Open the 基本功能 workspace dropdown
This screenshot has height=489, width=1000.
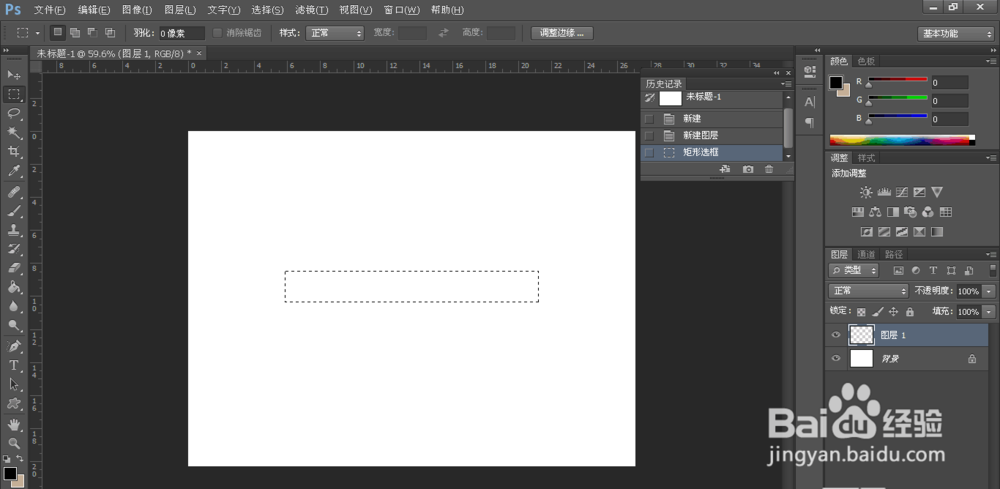click(957, 33)
